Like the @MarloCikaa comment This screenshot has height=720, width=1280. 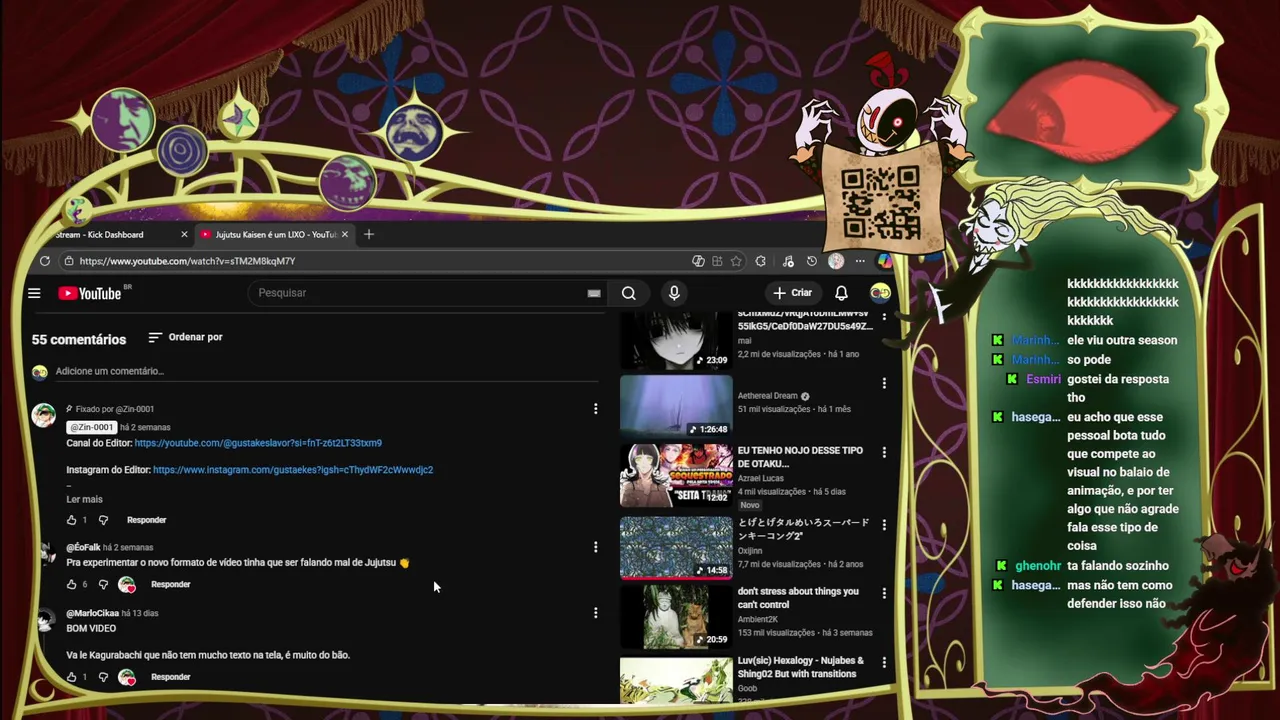pyautogui.click(x=71, y=677)
